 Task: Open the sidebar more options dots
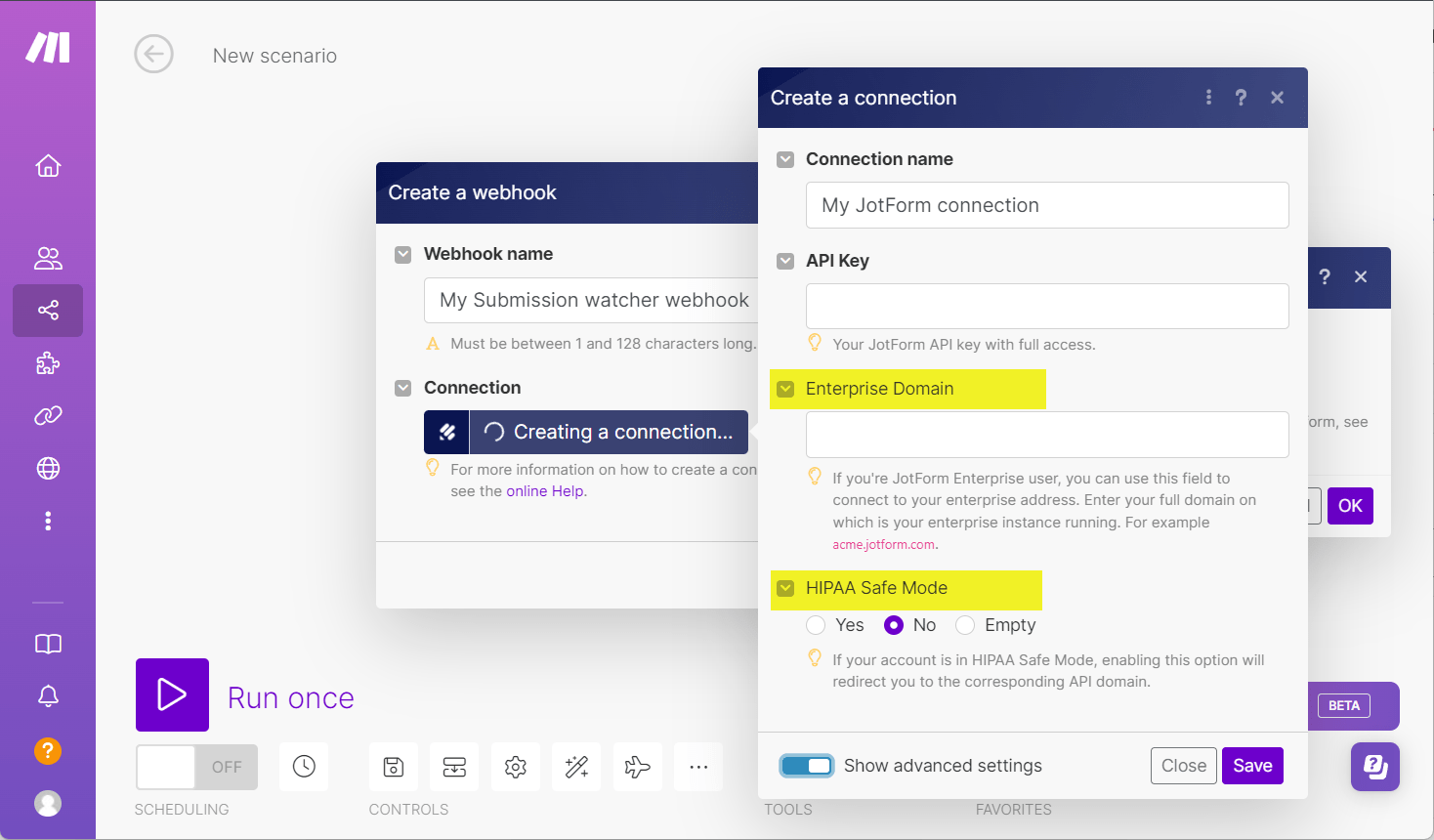[x=48, y=521]
